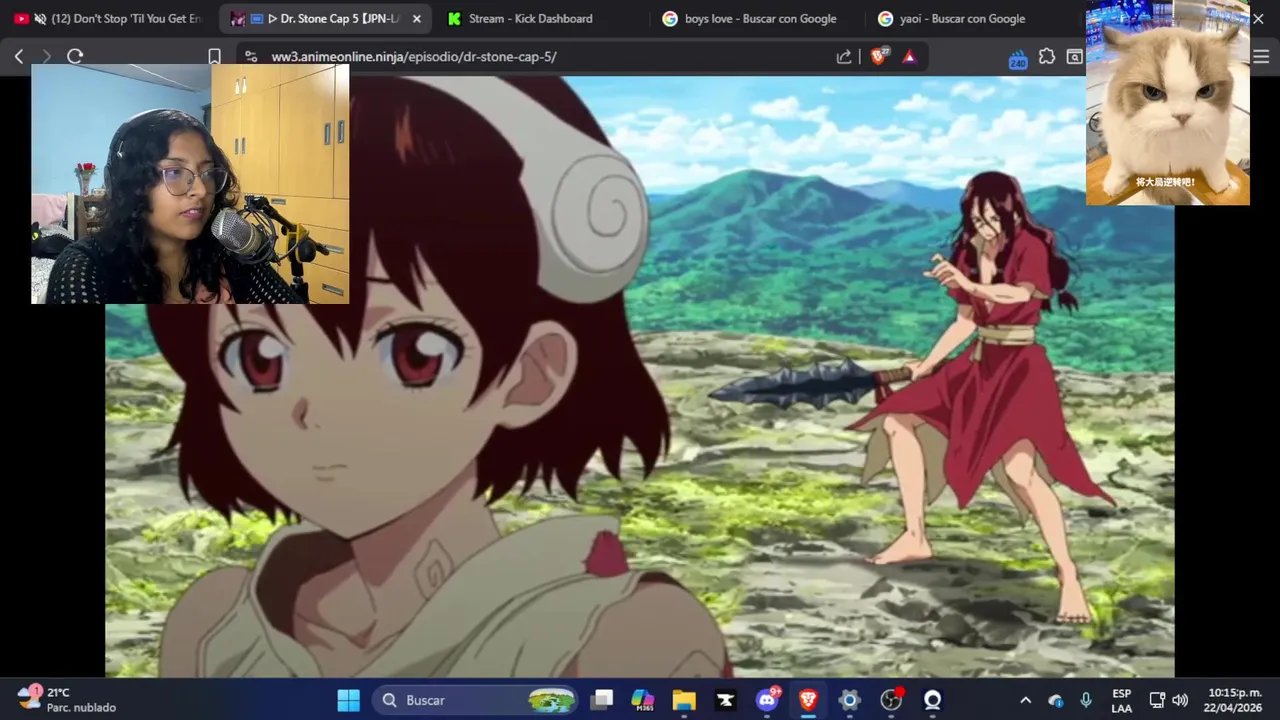The width and height of the screenshot is (1280, 720).
Task: Select the Brave browser taskbar icon
Action: point(808,700)
